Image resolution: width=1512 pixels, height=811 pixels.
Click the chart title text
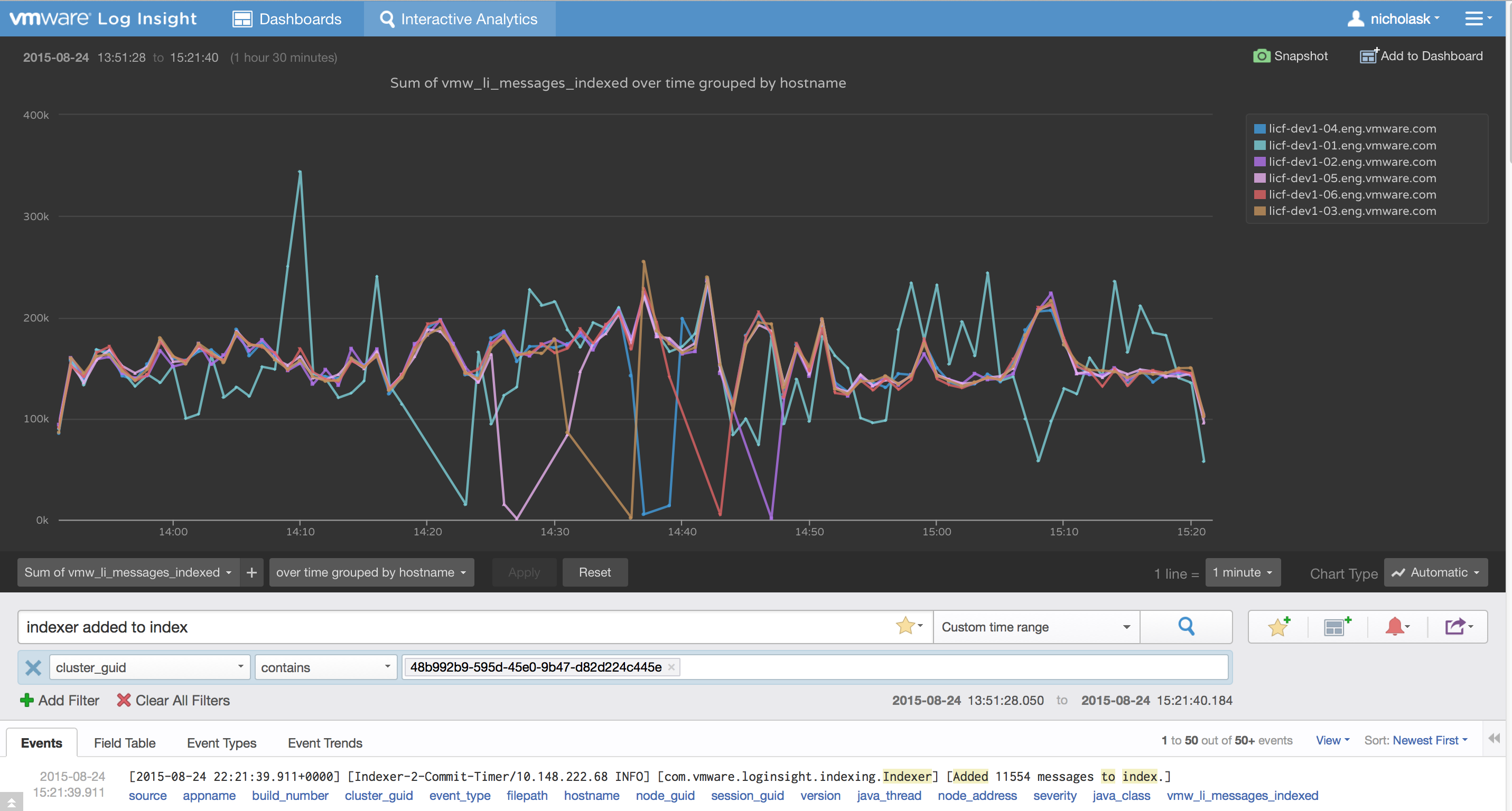point(618,83)
